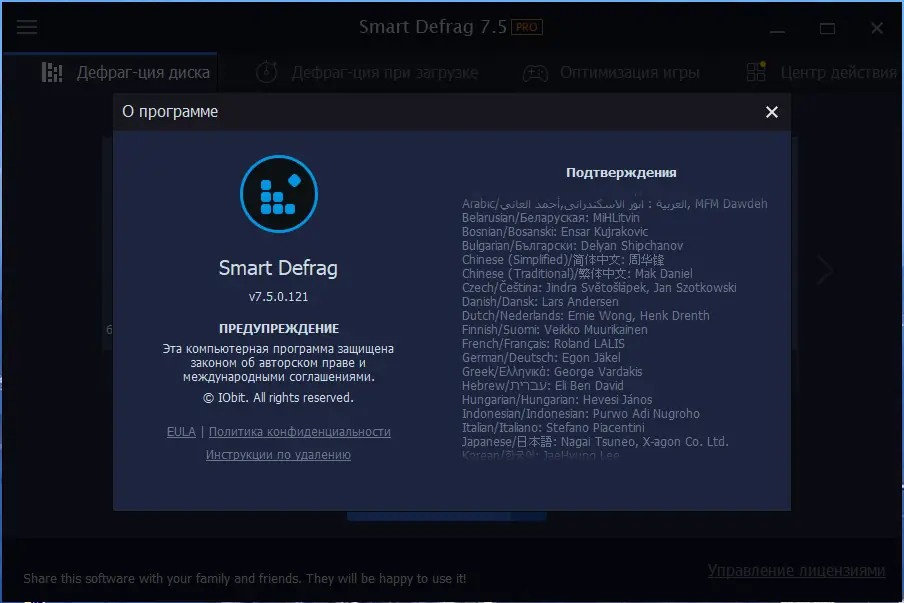Open the EULA link
Screen dimensions: 904x603
point(181,432)
